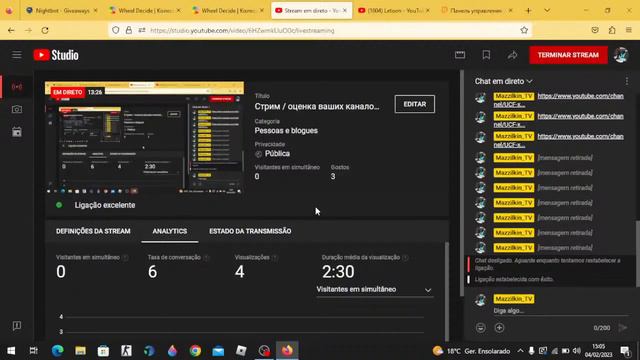The width and height of the screenshot is (640, 360).
Task: Open the Manage calendar icon in sidebar
Action: (17, 132)
